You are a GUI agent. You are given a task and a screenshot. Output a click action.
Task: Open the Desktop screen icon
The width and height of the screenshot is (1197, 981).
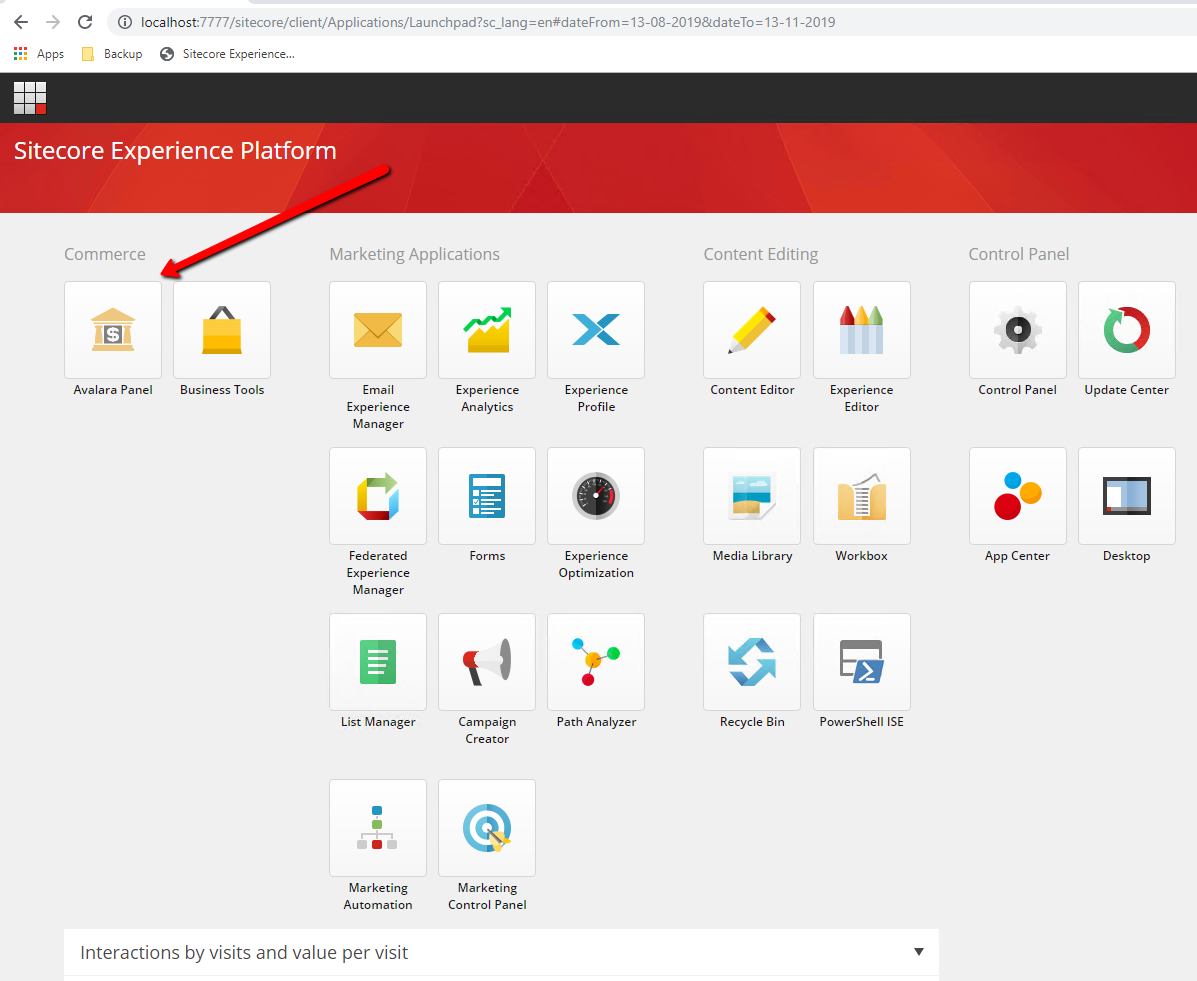(1127, 496)
